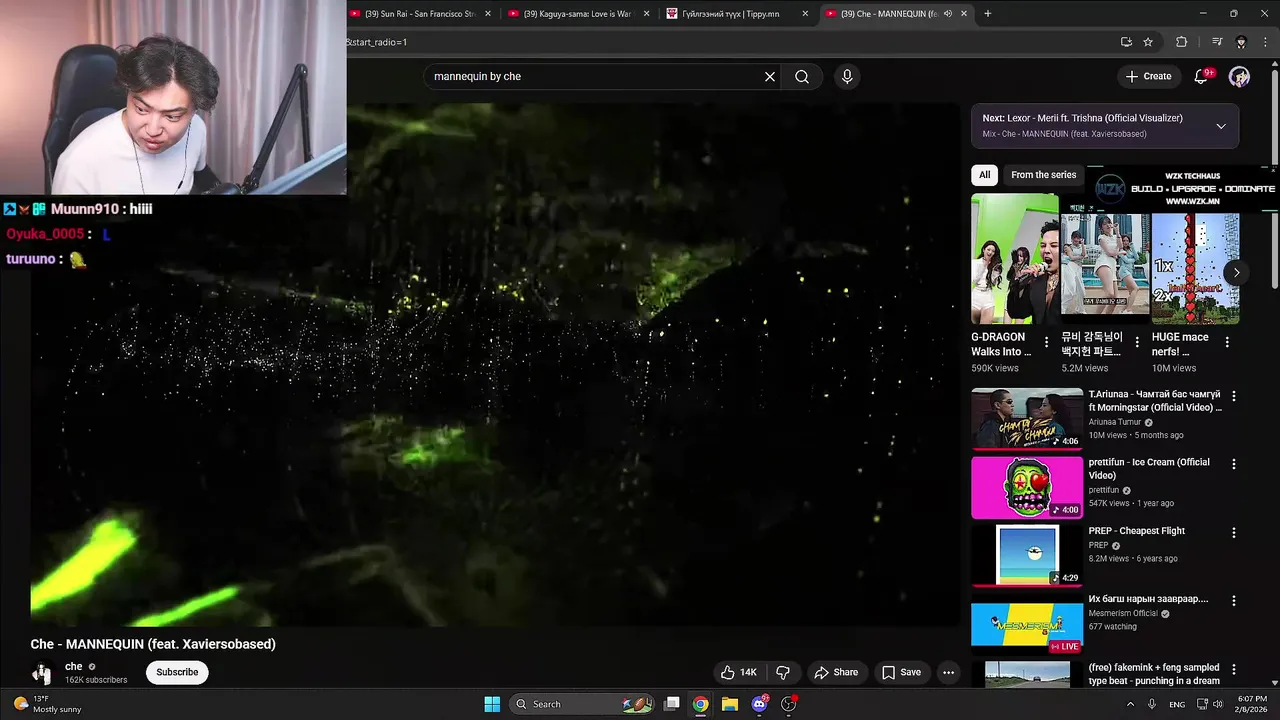Start voice search with the microphone icon
Viewport: 1280px width, 720px height.
[847, 76]
